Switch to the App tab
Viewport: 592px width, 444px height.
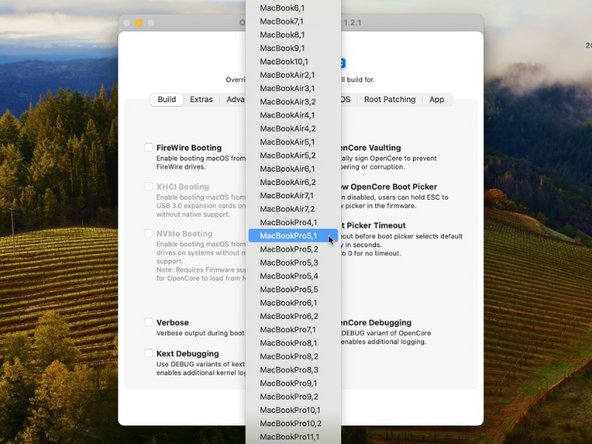pyautogui.click(x=436, y=100)
